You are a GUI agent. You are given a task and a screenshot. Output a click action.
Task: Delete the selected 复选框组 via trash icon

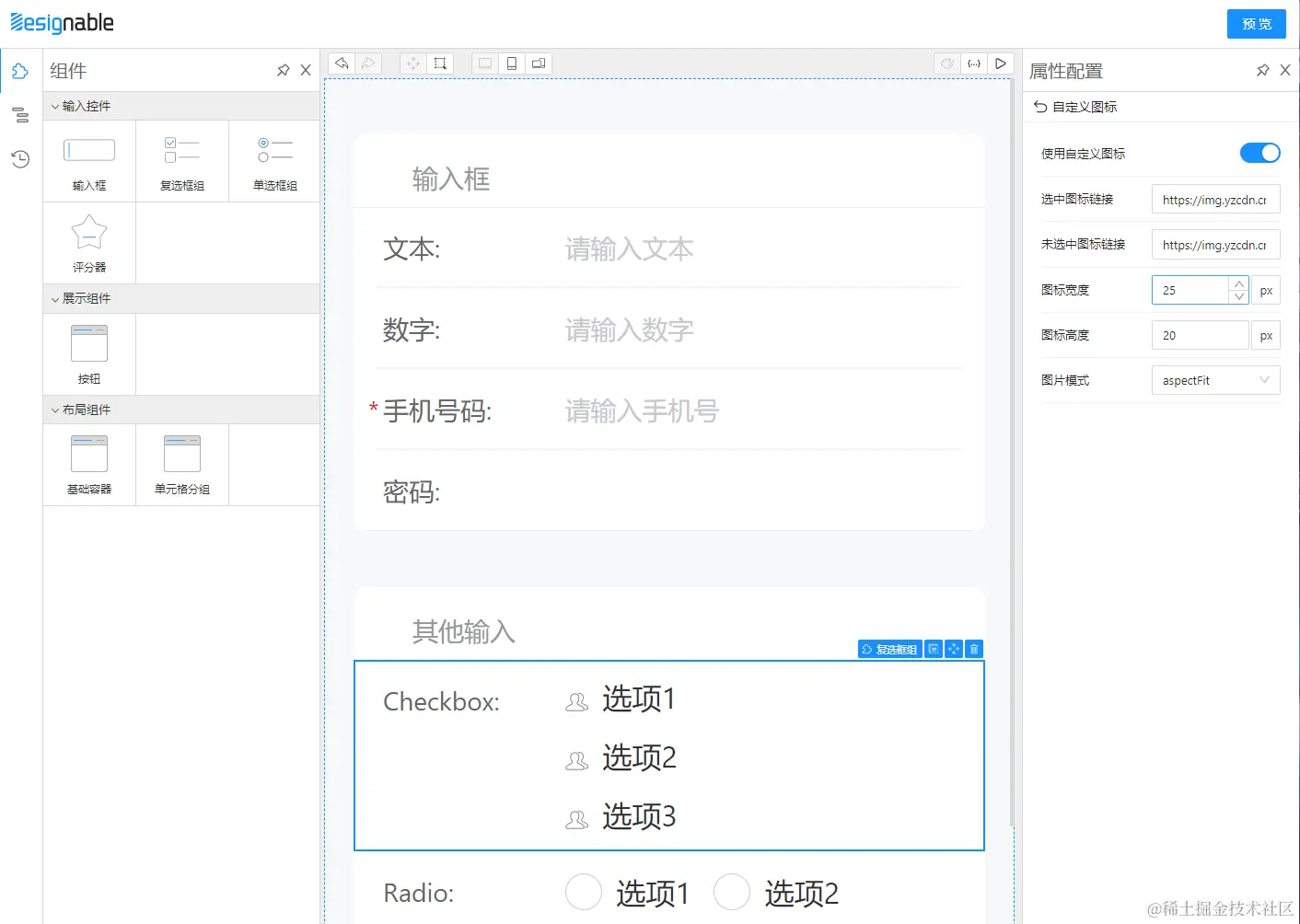tap(973, 649)
